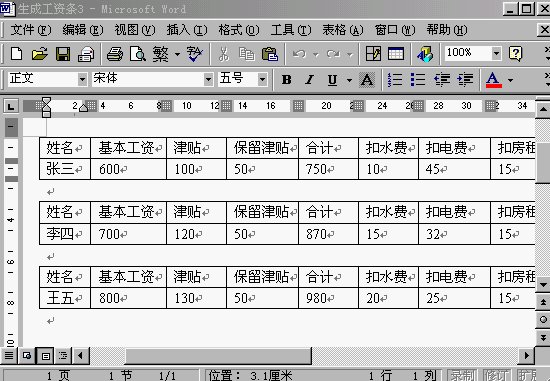
Task: Click previous page browse button
Action: coord(543,302)
